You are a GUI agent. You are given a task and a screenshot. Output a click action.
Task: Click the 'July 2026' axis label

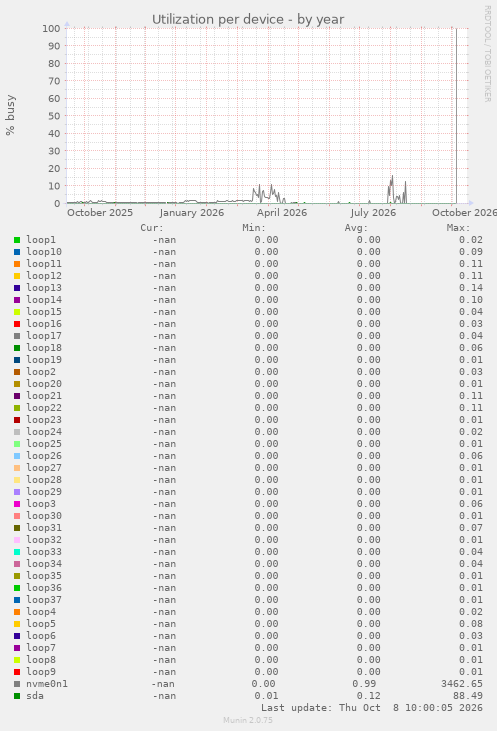pos(373,213)
